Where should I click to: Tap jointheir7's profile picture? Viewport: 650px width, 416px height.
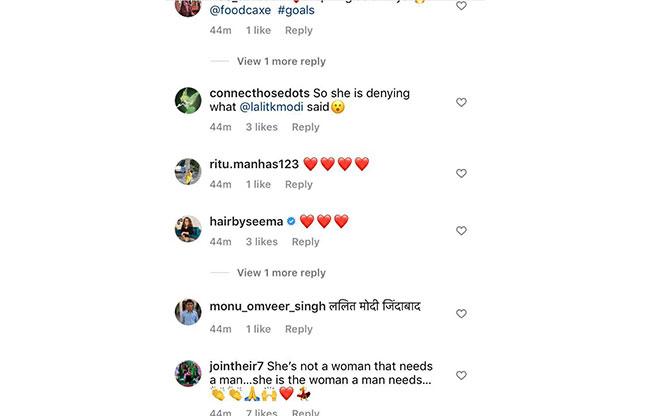[188, 374]
